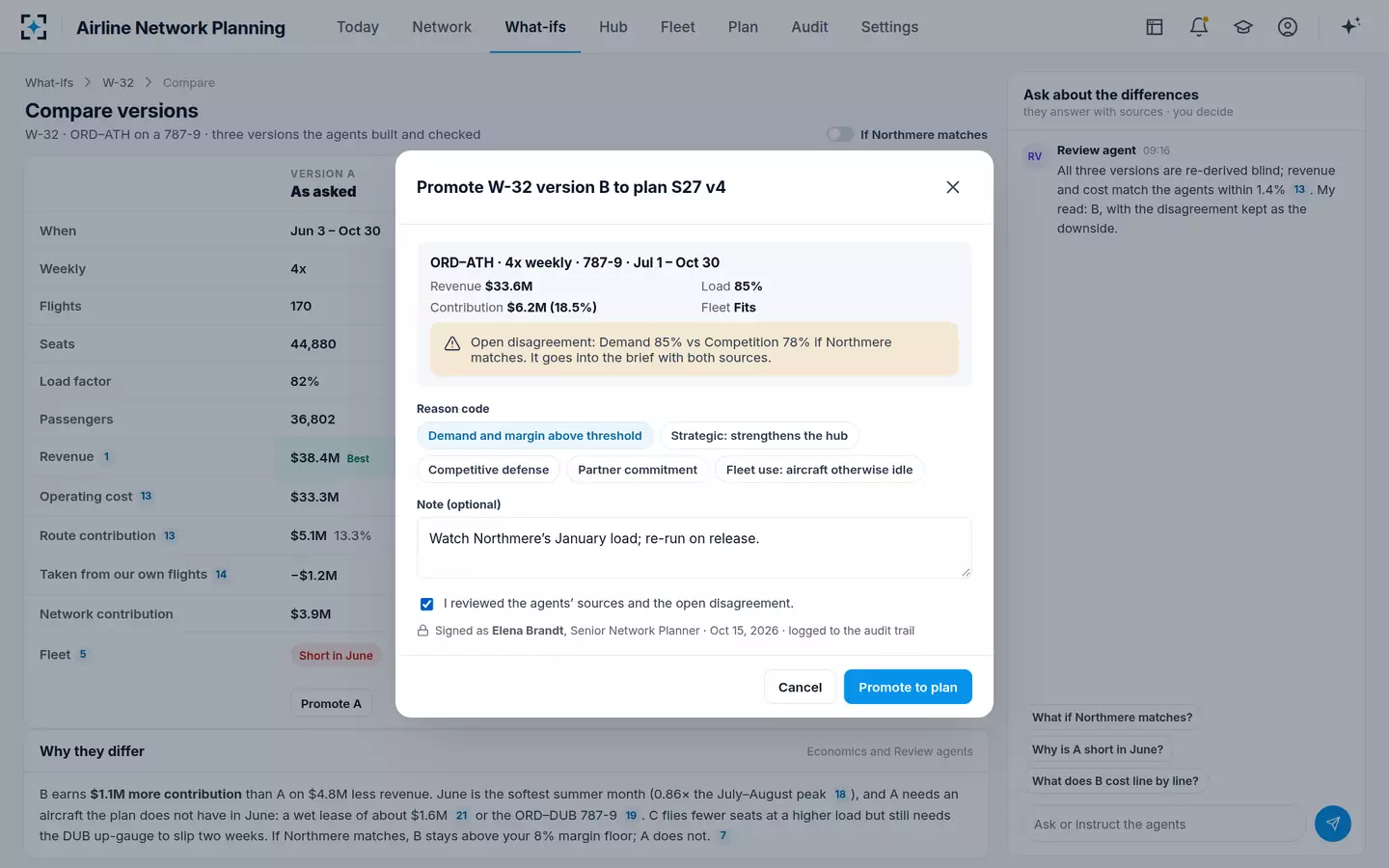Open the notifications bell
This screenshot has height=868, width=1389.
pos(1199,27)
